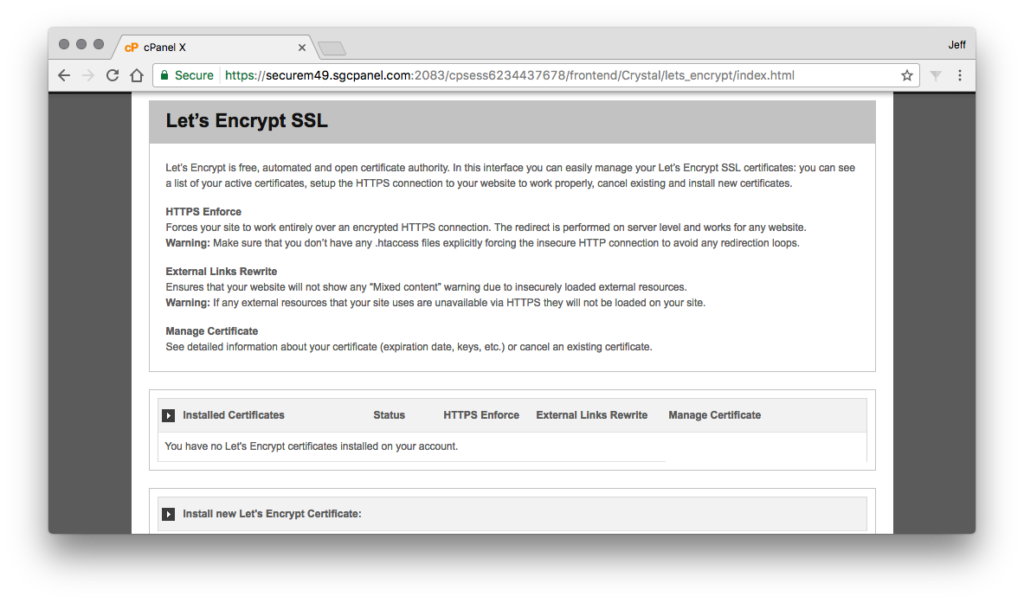
Task: Click the External Links Rewrite column header
Action: coord(591,415)
